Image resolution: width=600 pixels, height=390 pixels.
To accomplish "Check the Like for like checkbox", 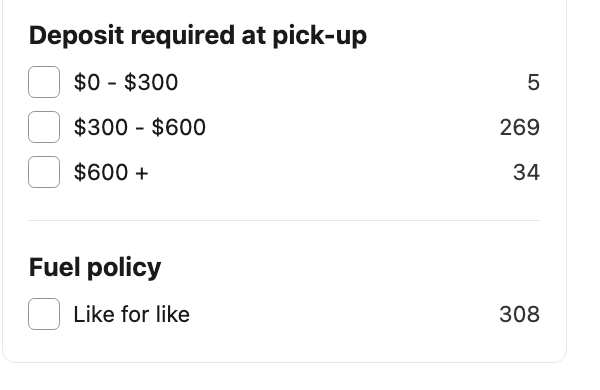I will click(x=44, y=314).
